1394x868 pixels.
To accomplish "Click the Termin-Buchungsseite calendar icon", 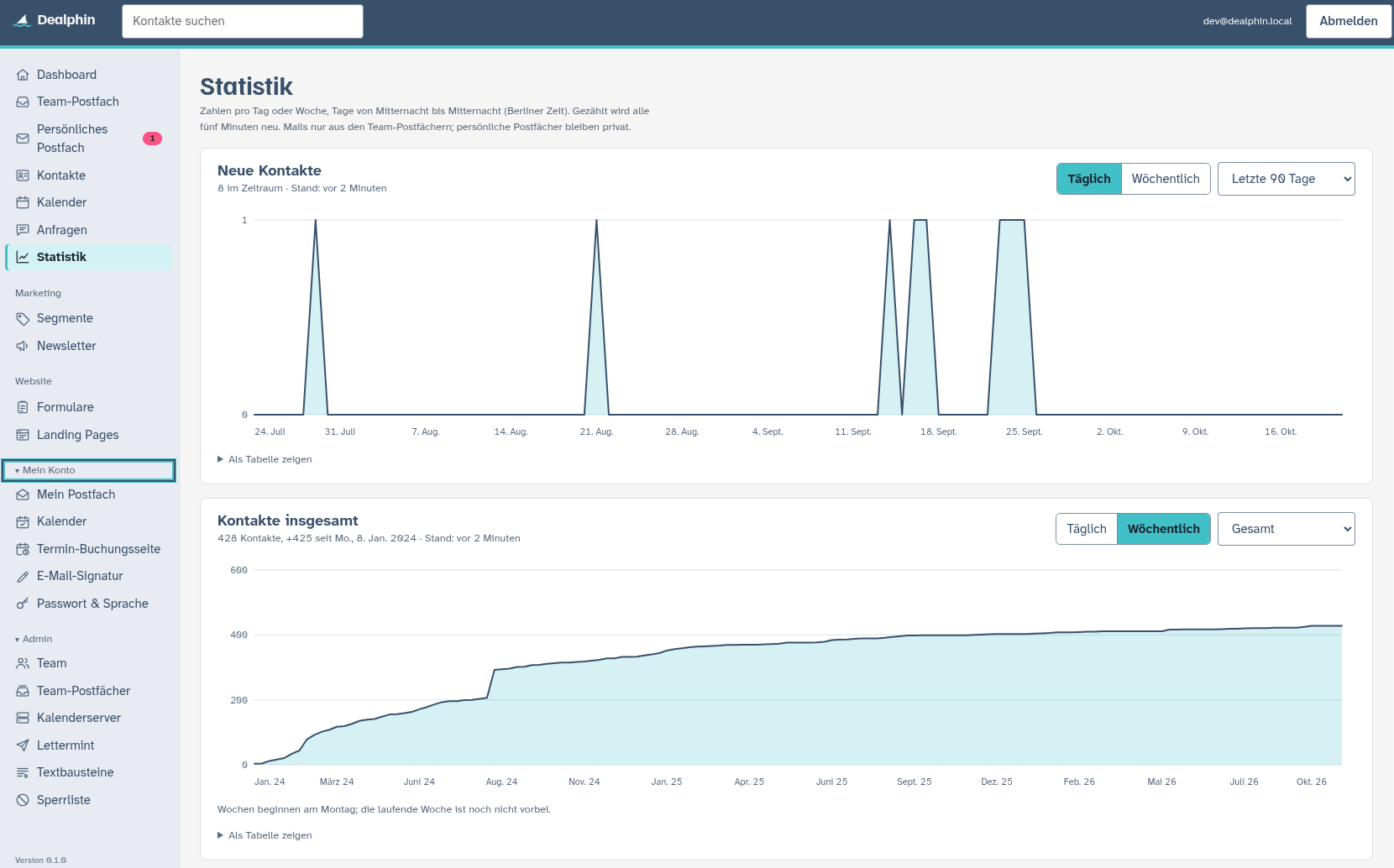I will point(23,549).
